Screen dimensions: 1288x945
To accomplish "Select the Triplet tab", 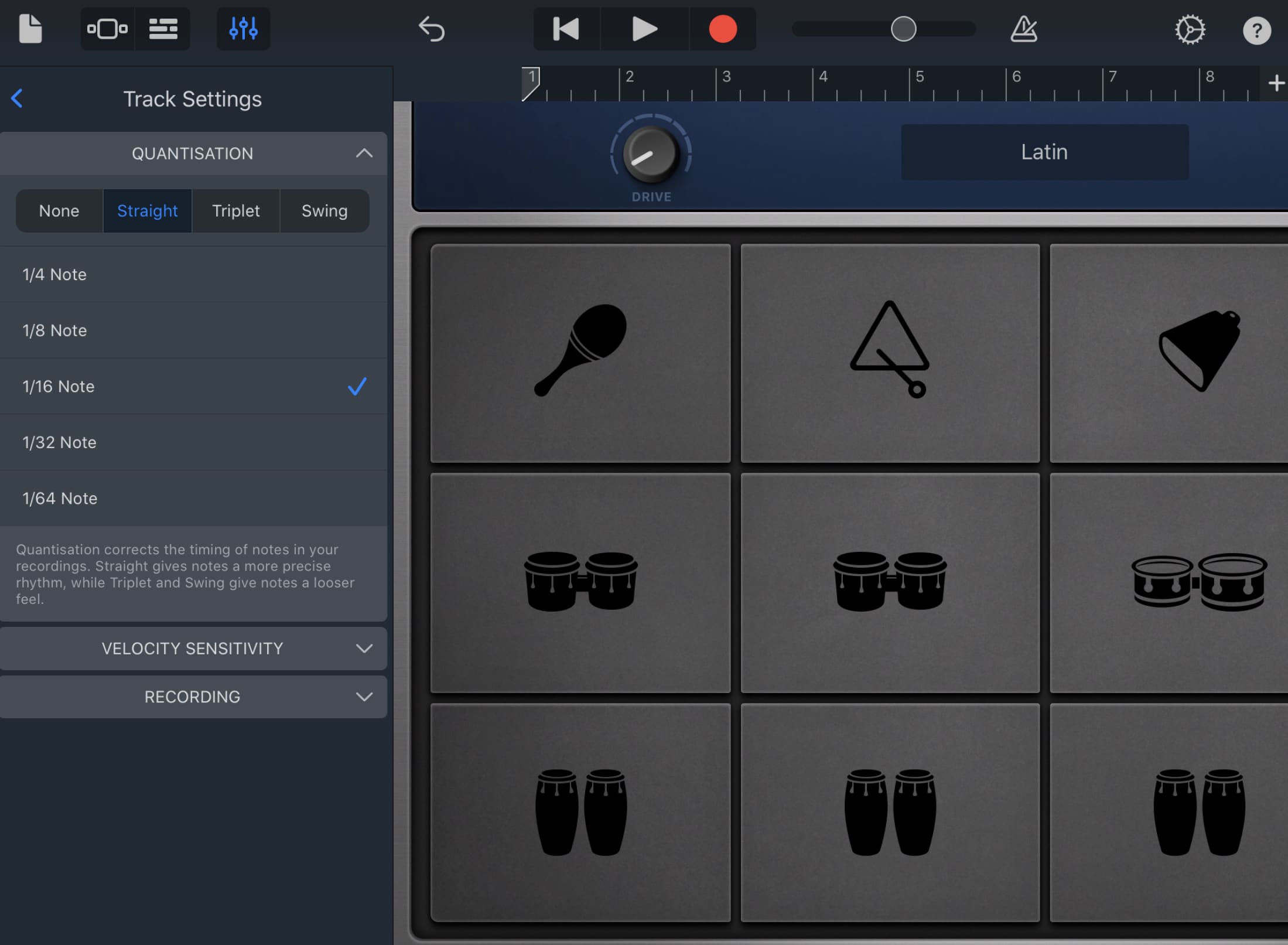I will [x=236, y=210].
